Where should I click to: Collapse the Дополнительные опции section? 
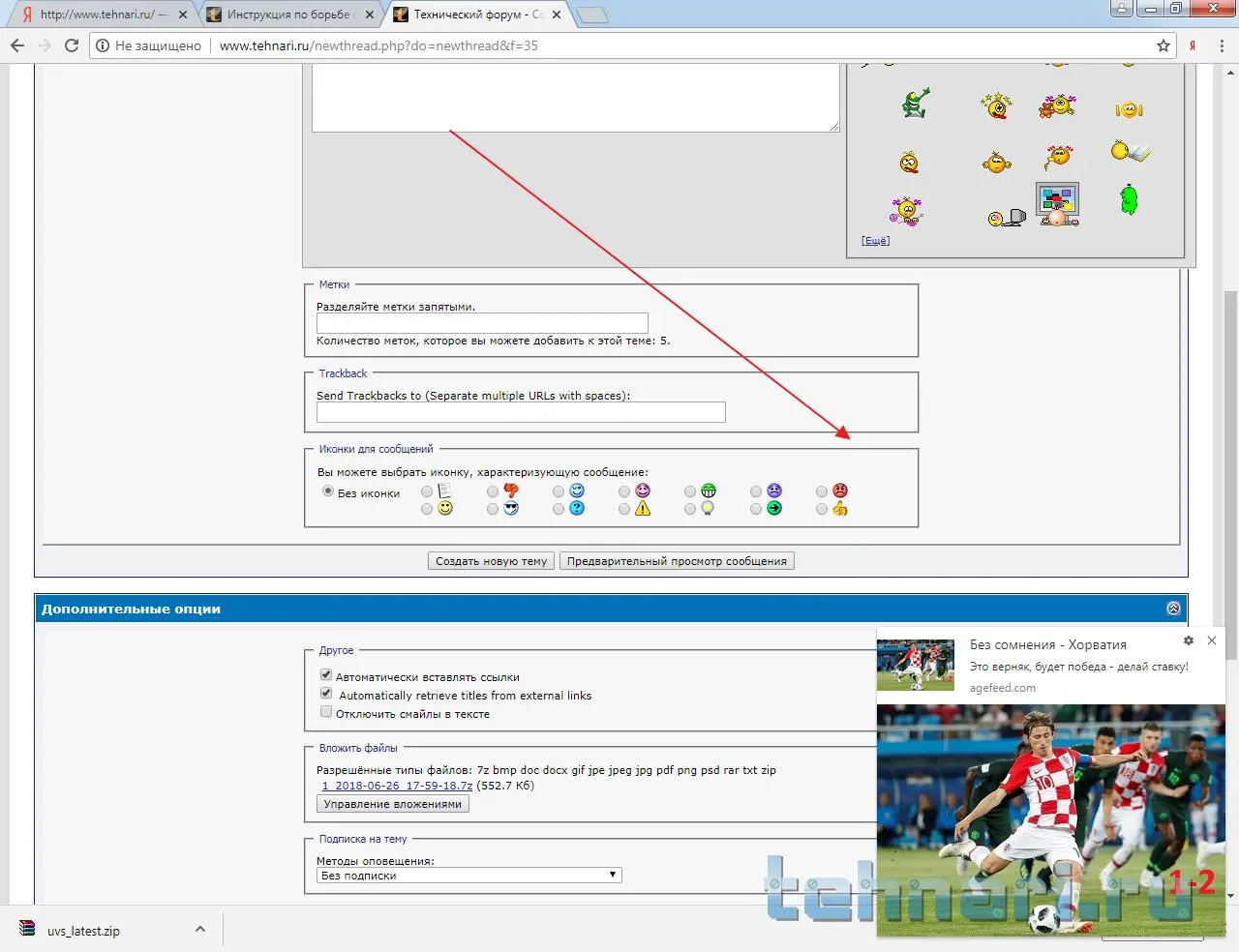coord(1173,609)
